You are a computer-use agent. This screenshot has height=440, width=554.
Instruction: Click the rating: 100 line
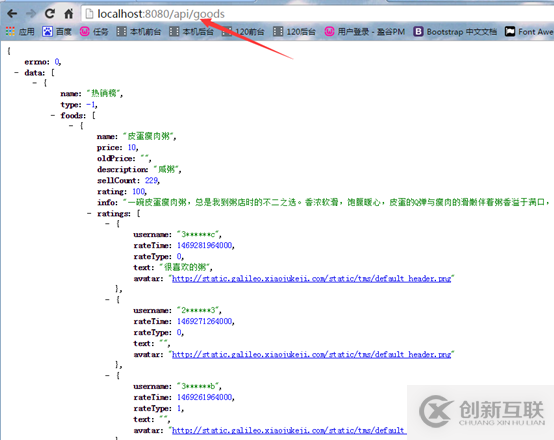click(122, 192)
